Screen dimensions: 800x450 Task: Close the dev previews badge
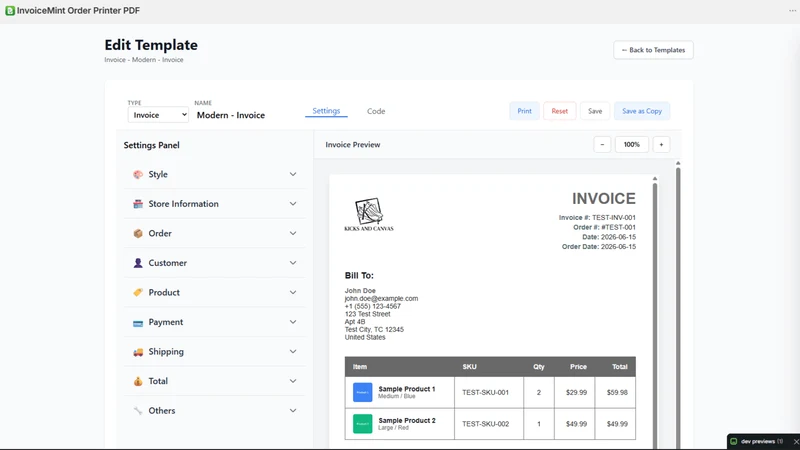click(795, 442)
